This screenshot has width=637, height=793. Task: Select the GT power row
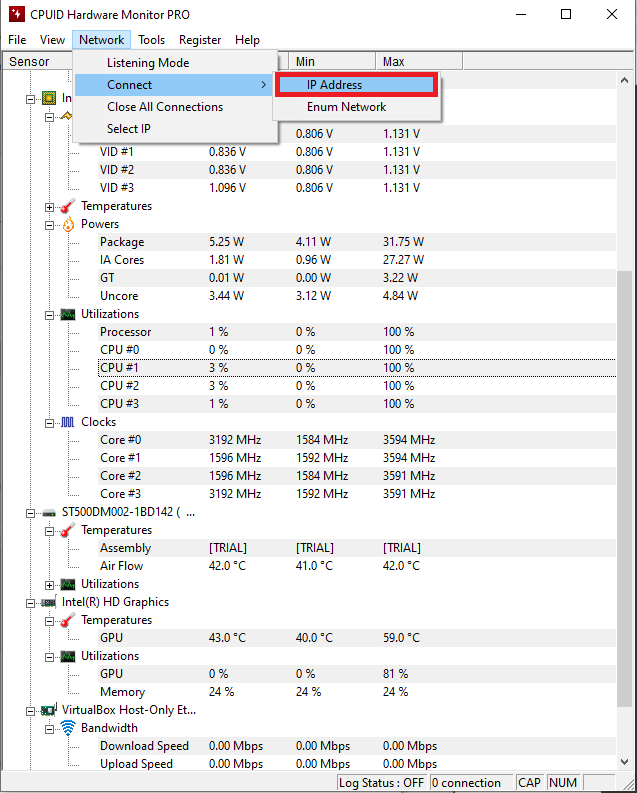tap(357, 278)
